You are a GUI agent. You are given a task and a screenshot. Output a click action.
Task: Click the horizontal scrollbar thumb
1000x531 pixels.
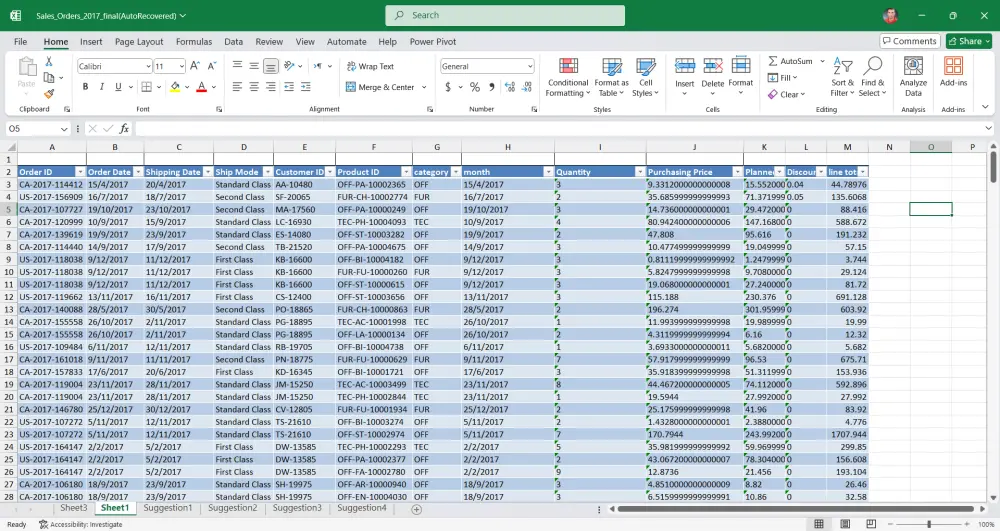coord(795,509)
